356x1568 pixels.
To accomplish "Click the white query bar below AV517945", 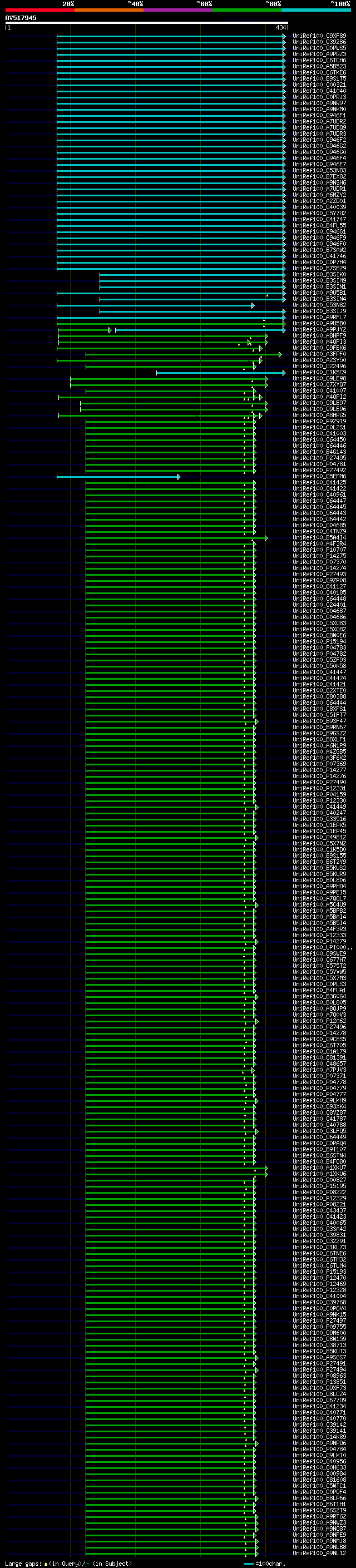I will tap(147, 23).
